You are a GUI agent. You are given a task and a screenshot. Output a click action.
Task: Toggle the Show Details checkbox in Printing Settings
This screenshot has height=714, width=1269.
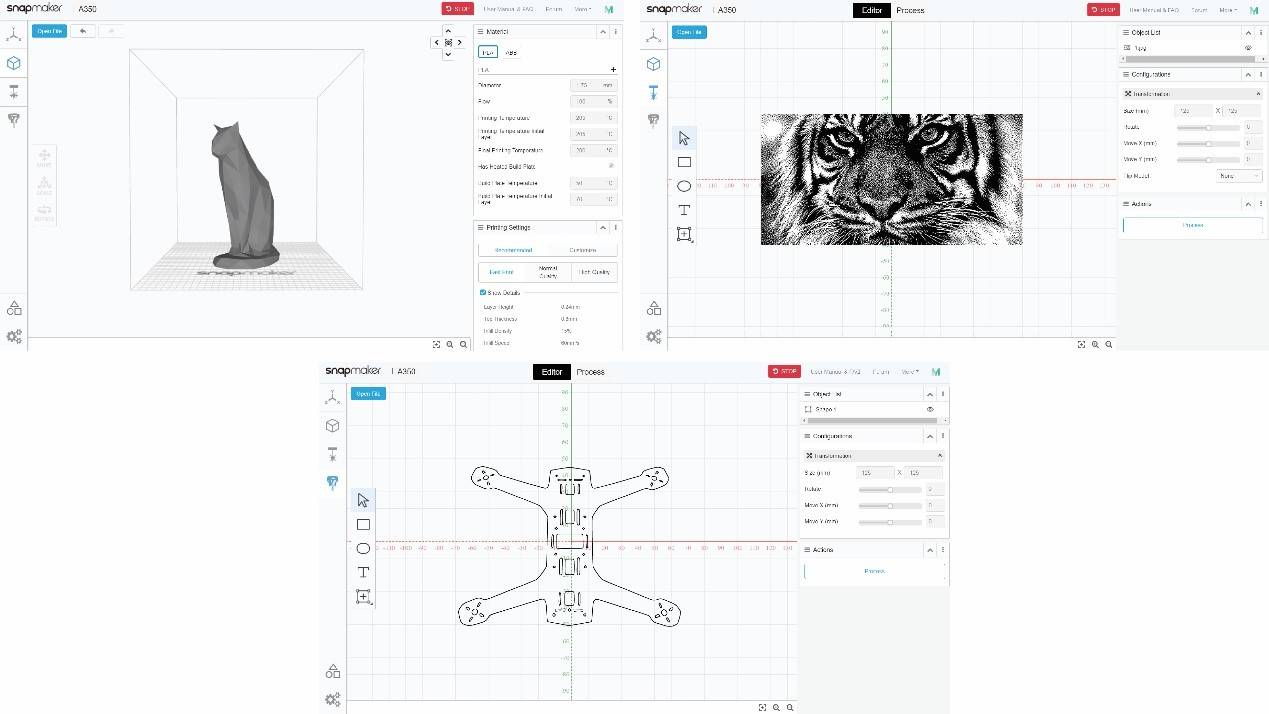484,292
